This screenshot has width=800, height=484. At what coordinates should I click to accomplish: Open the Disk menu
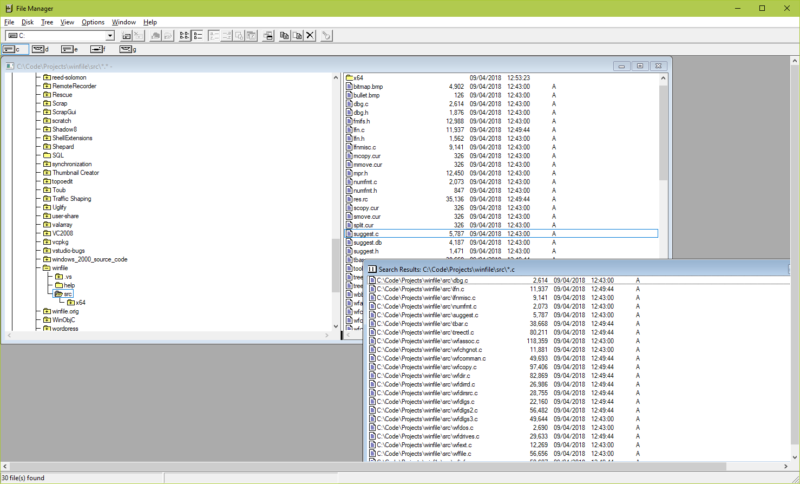click(x=28, y=21)
